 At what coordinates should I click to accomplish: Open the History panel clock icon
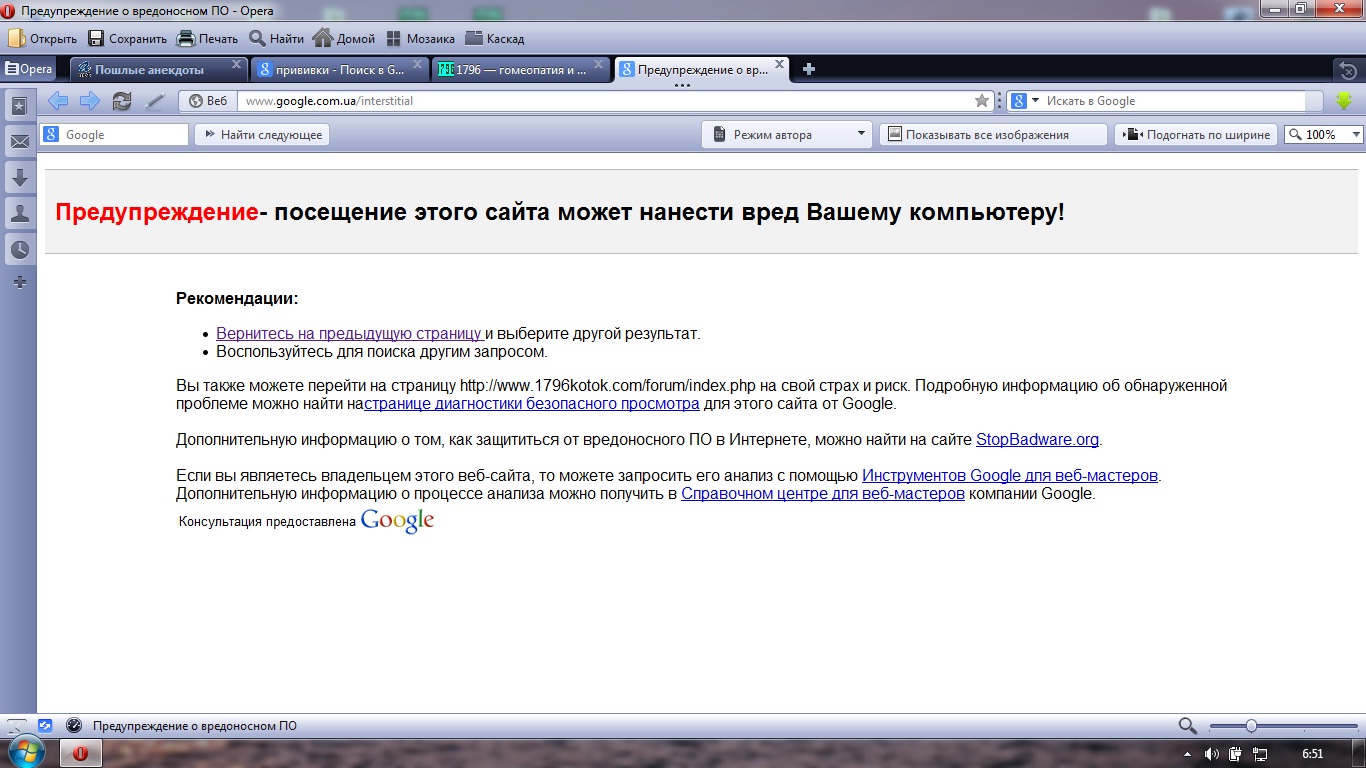[19, 249]
